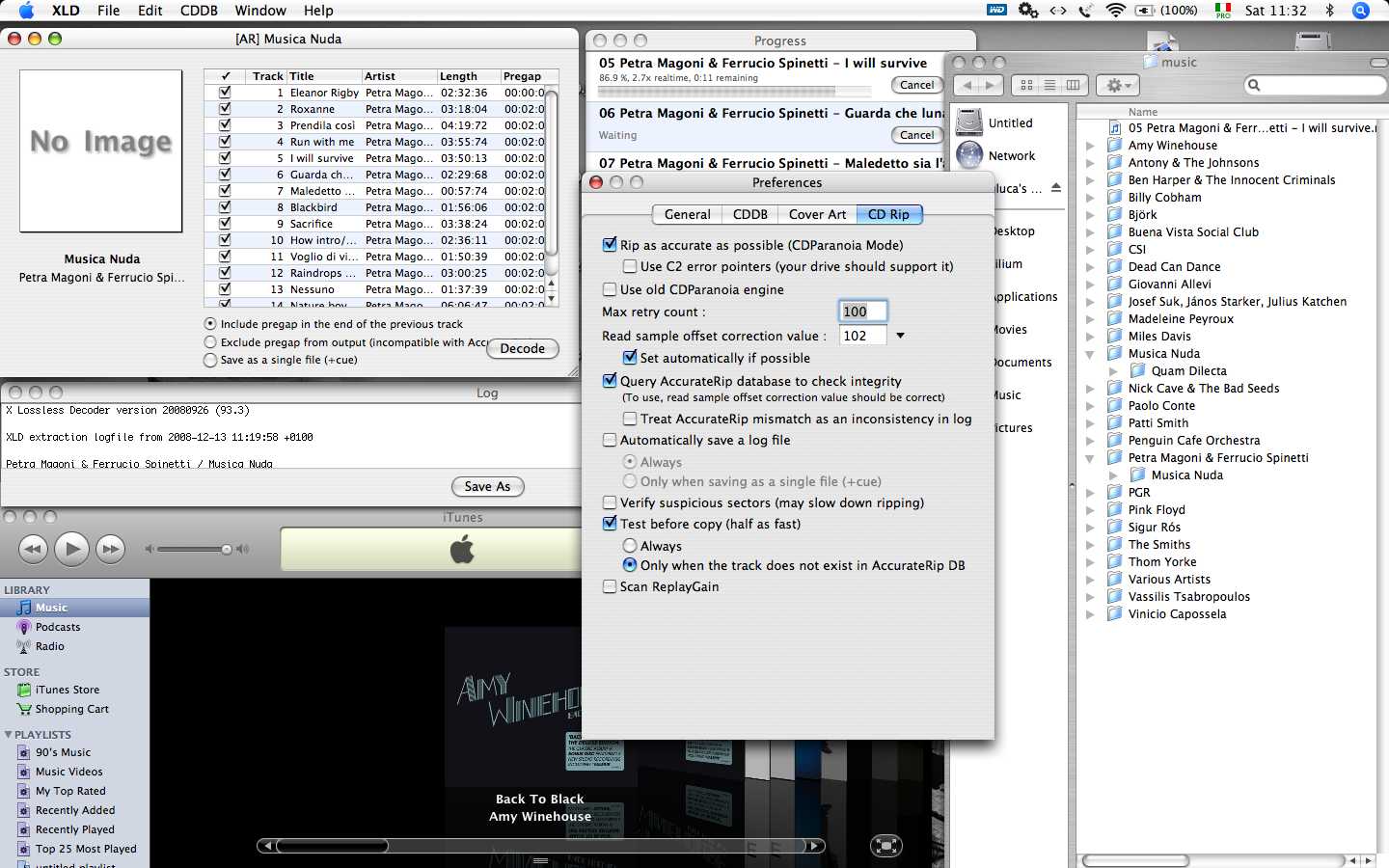This screenshot has width=1389, height=868.
Task: Open the iTunes Store
Action: [x=68, y=690]
